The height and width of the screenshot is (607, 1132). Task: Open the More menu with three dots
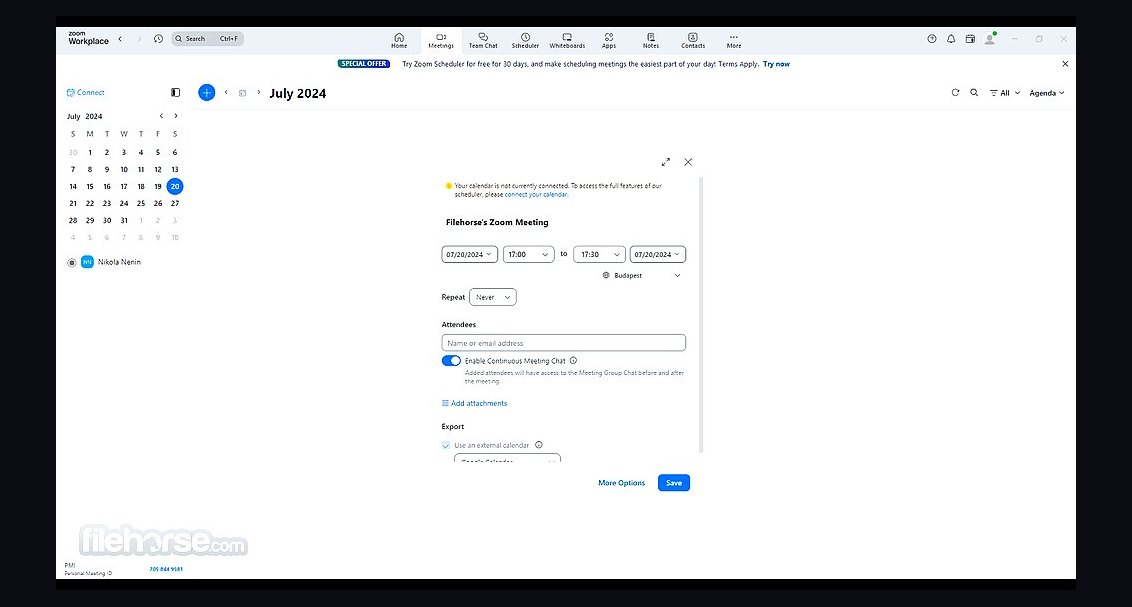(733, 40)
